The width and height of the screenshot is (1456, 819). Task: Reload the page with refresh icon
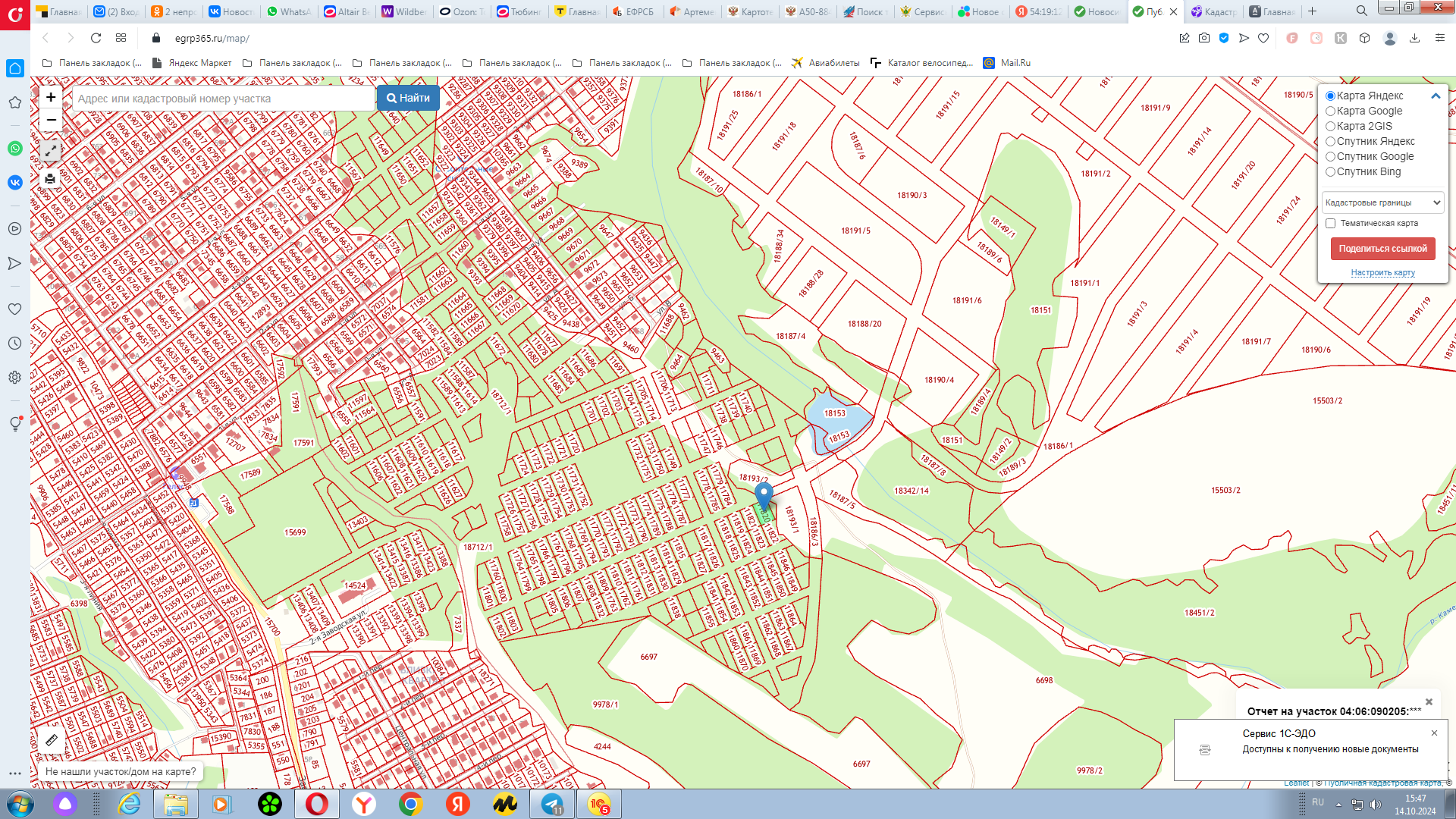coord(96,38)
